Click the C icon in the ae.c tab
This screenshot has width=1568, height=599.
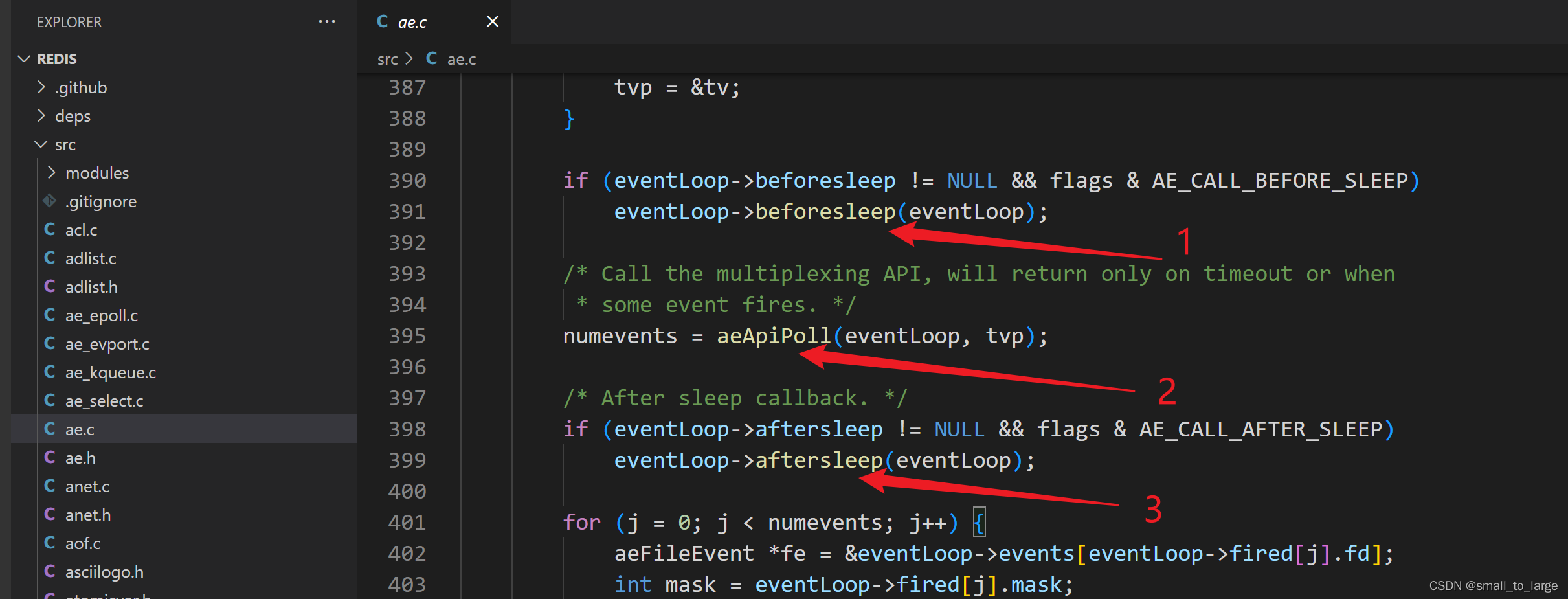click(x=383, y=21)
